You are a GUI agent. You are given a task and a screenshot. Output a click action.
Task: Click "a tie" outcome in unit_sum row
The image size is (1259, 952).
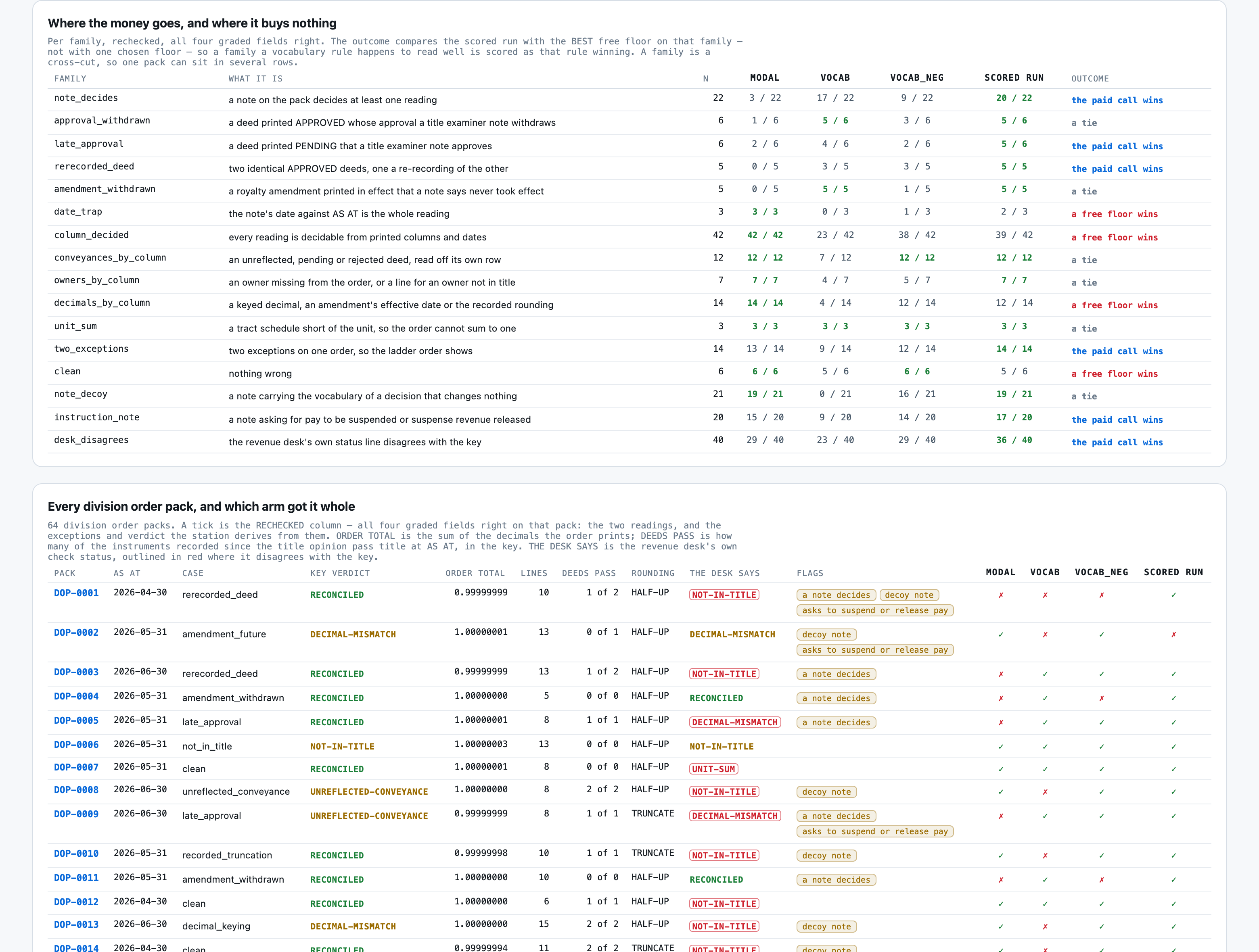[1084, 328]
